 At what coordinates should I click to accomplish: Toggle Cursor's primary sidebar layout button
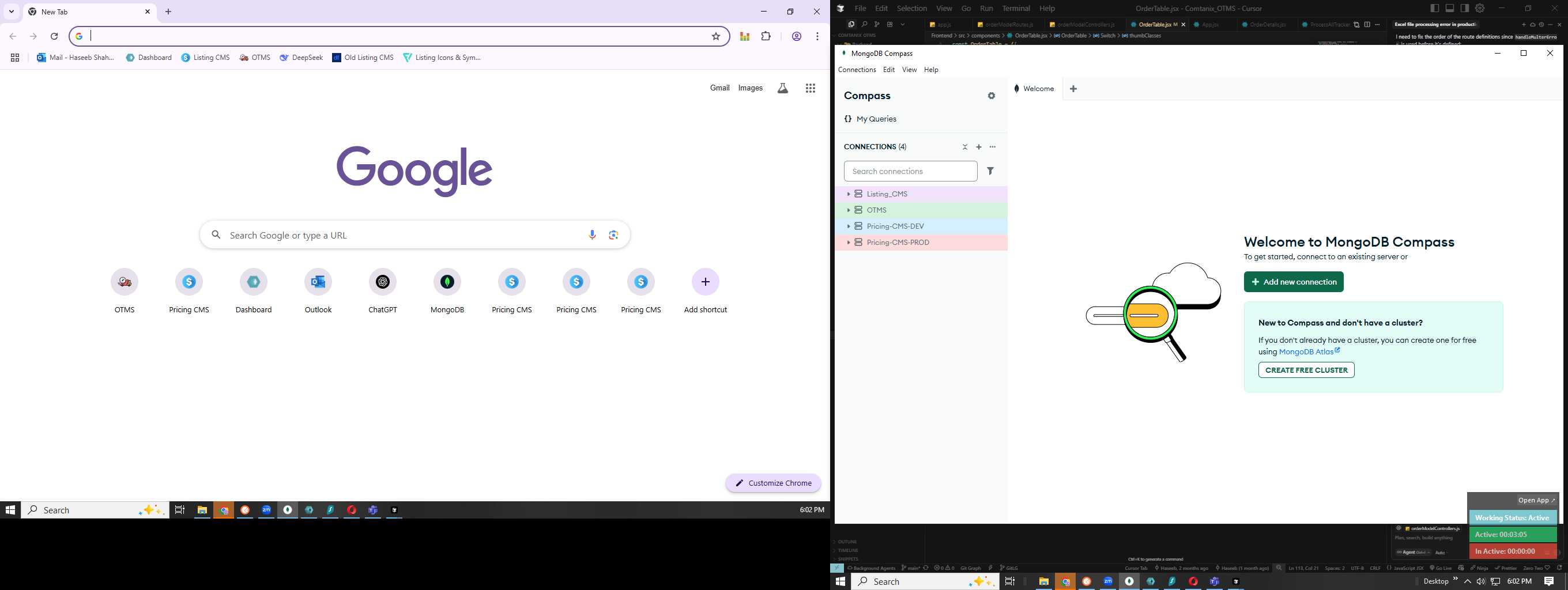click(1435, 9)
